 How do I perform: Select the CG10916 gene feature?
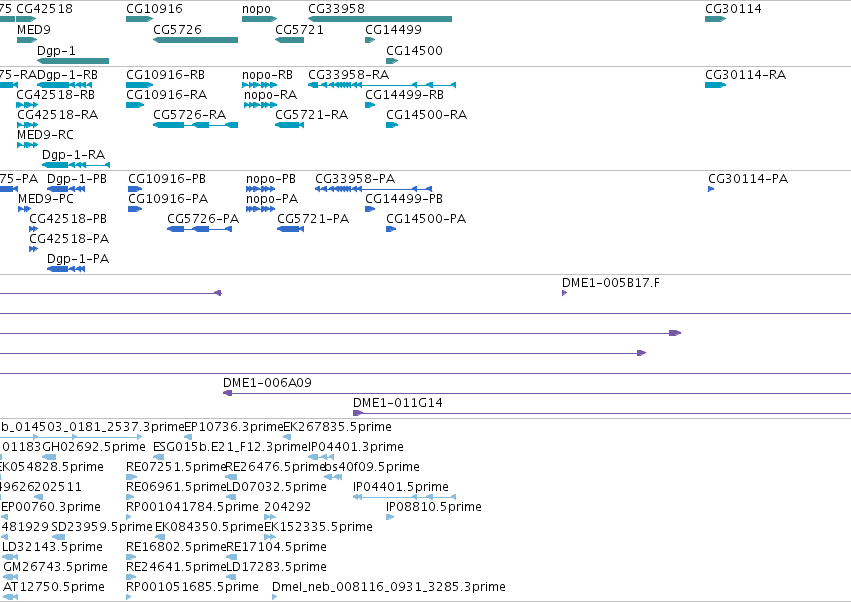click(x=139, y=19)
